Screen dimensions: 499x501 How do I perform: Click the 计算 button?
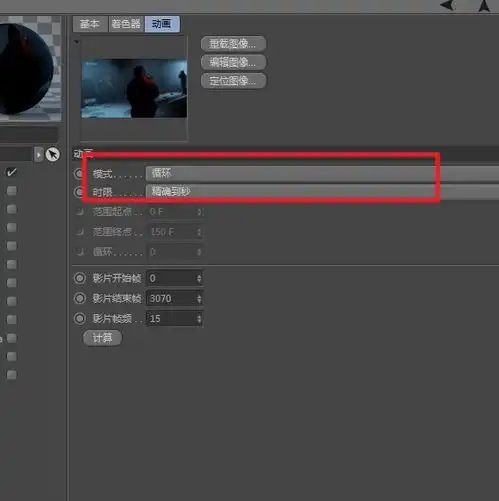(102, 338)
